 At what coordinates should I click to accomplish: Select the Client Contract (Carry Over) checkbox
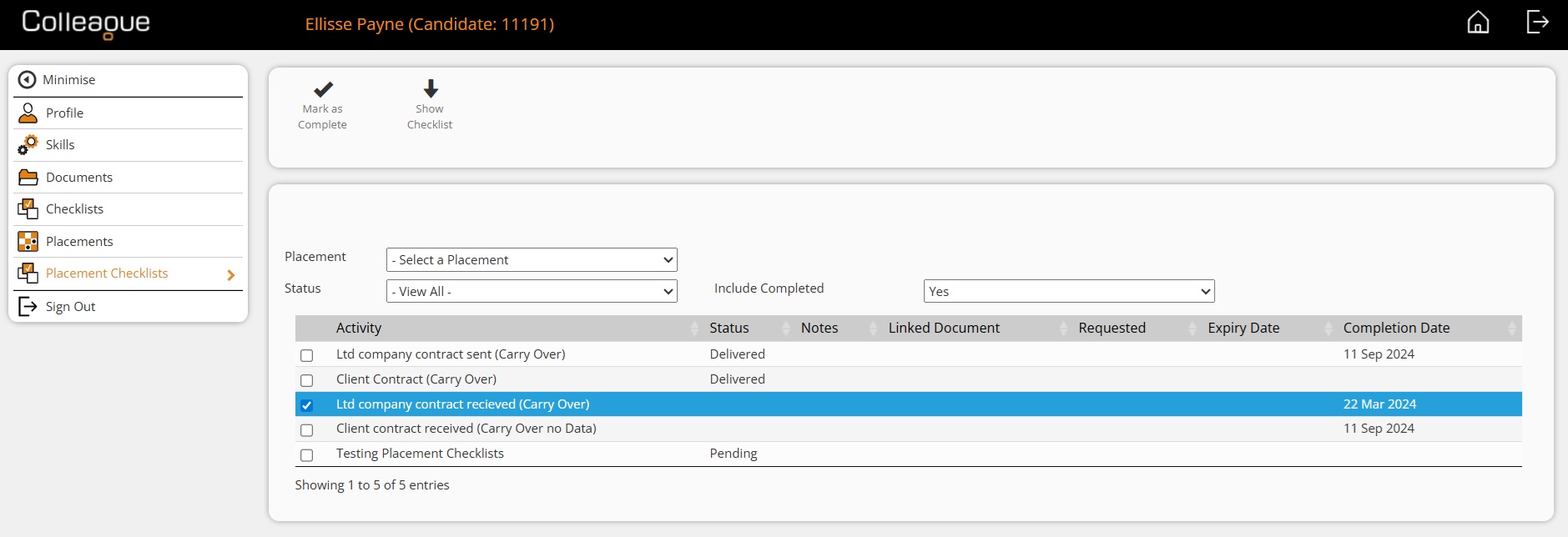click(x=307, y=380)
